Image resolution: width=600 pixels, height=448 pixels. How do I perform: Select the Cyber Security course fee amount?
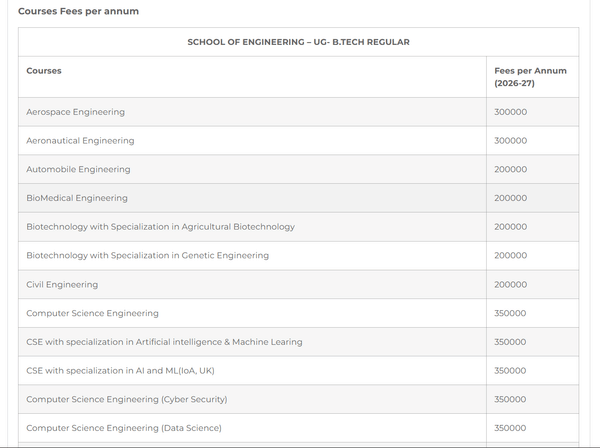pyautogui.click(x=510, y=399)
